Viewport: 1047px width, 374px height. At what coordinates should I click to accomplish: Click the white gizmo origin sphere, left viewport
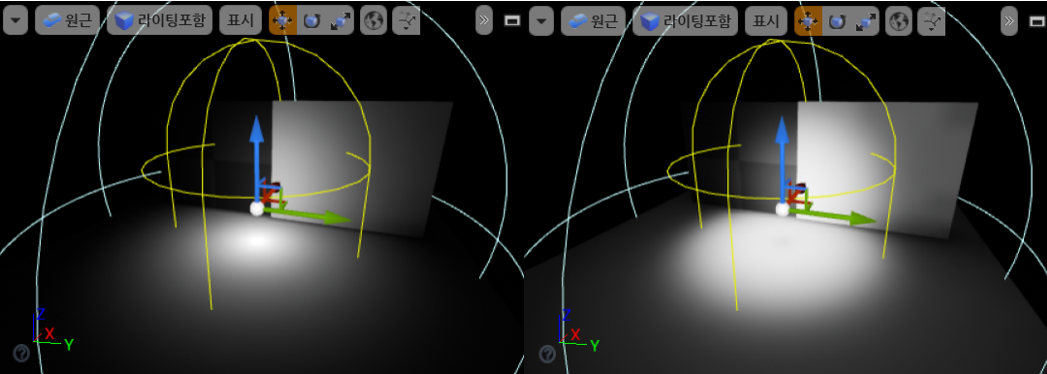pos(256,209)
